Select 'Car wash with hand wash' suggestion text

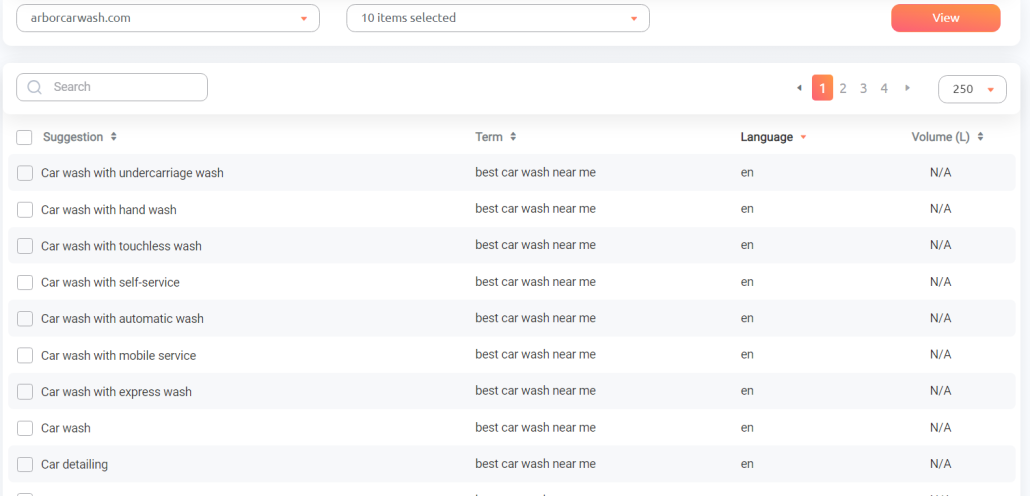[x=108, y=210]
